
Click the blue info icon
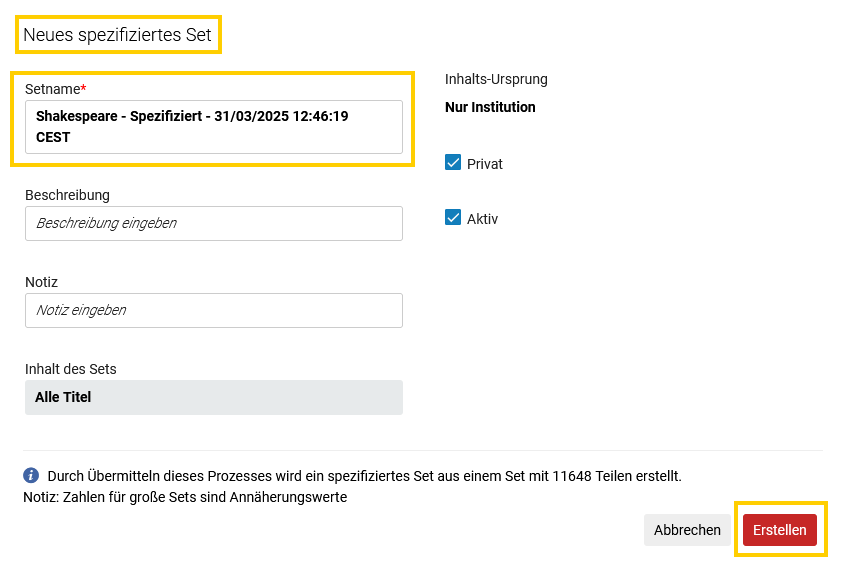(31, 475)
